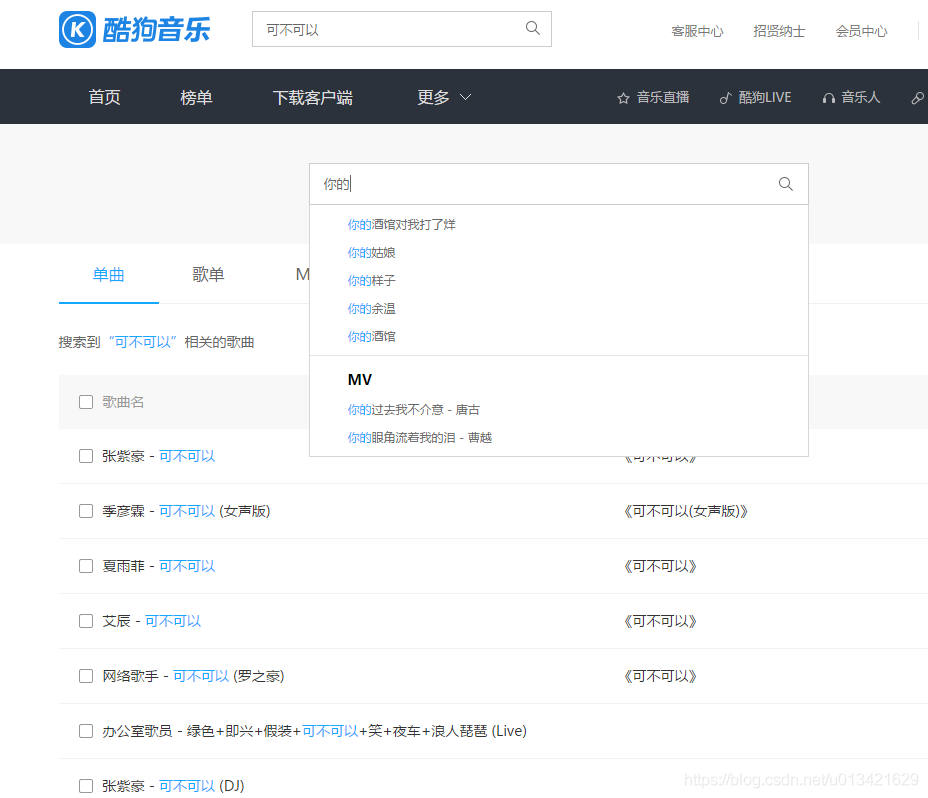
Task: Click album 《可不可以》 in 网络歌手 row
Action: 660,676
